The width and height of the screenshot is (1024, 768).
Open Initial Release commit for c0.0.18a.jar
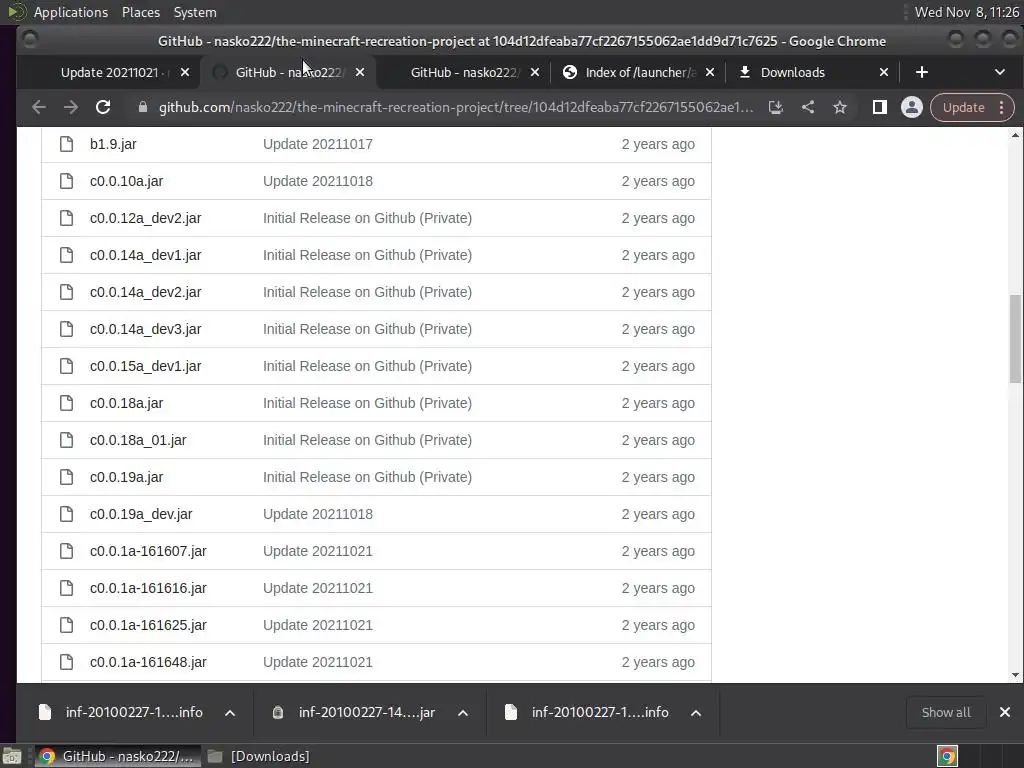click(367, 403)
